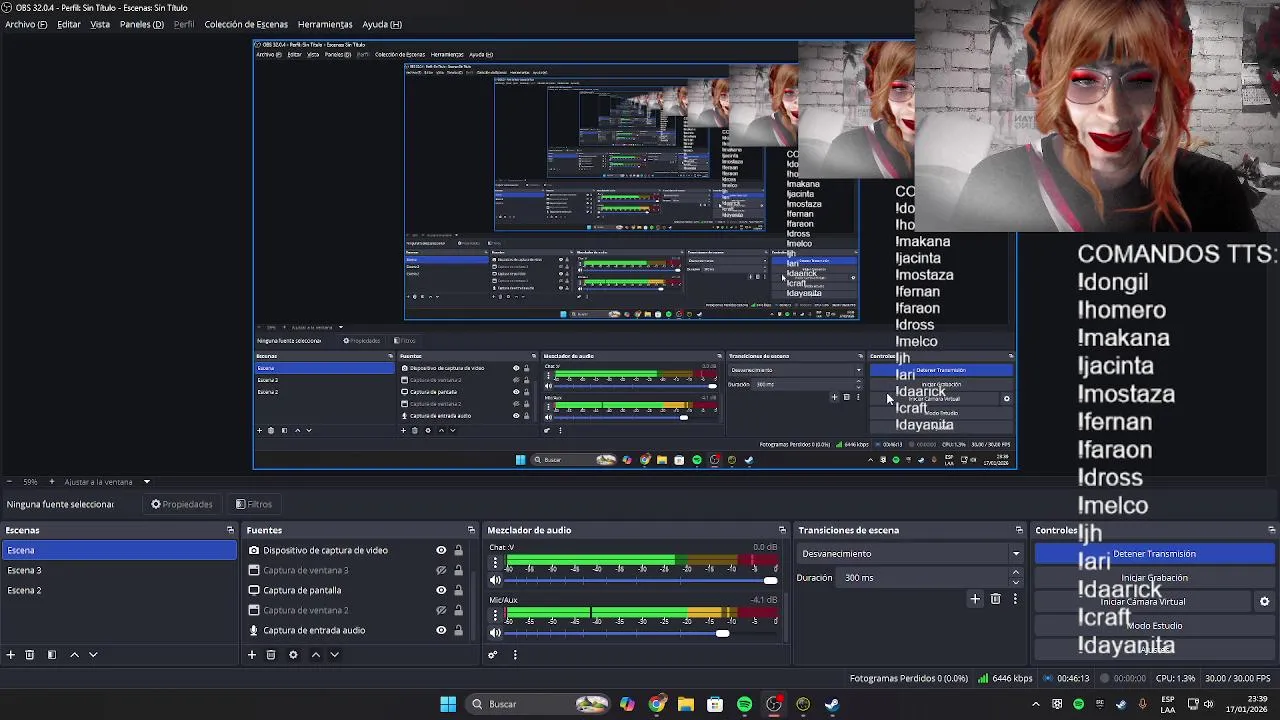Toggle lock on Captura de ventana 3
Viewport: 1280px width, 720px height.
pyautogui.click(x=459, y=570)
